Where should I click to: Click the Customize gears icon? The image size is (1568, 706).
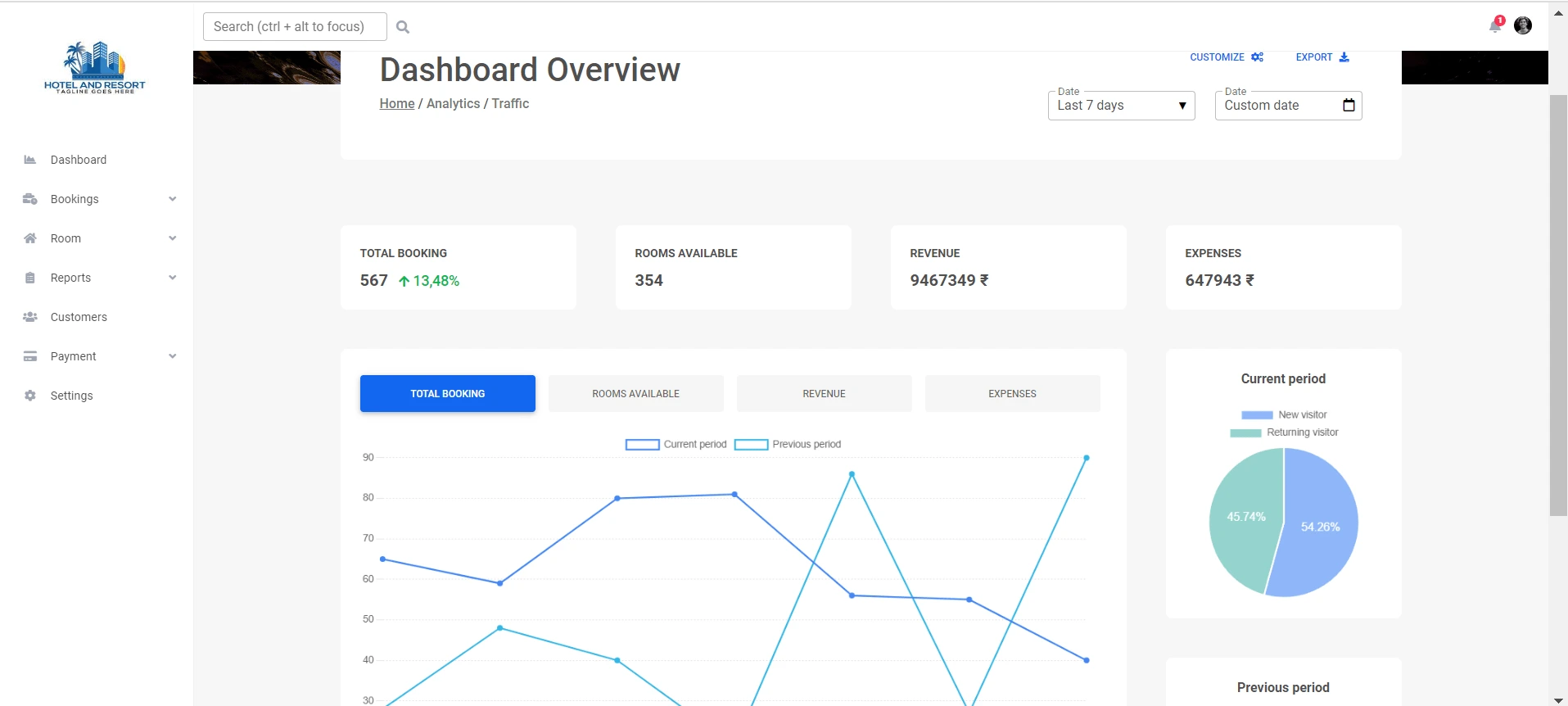click(1258, 57)
